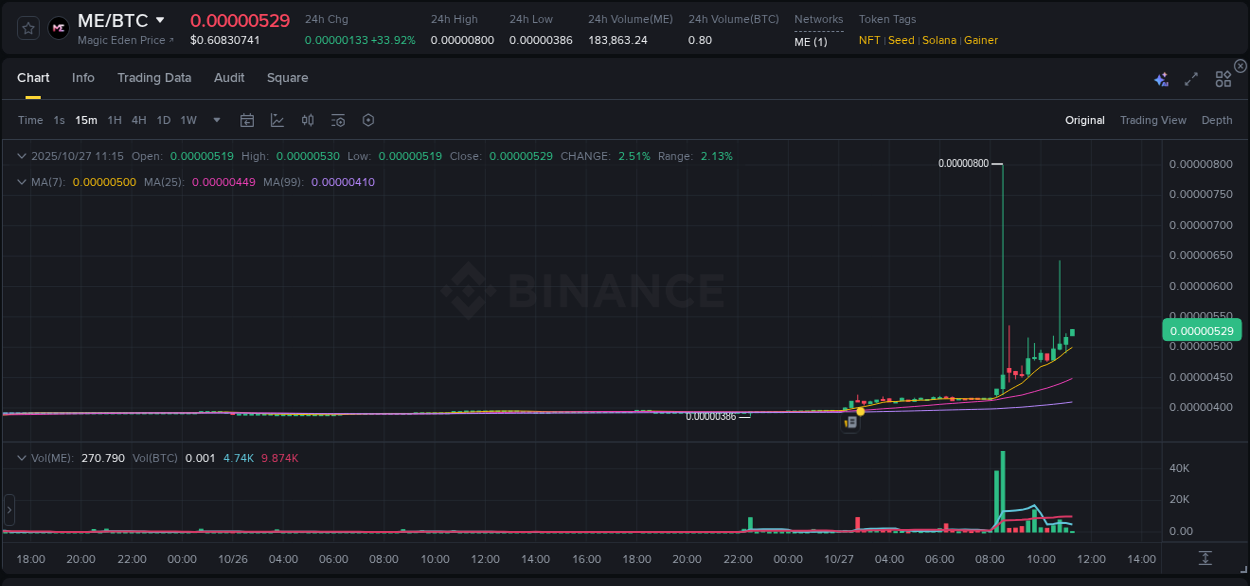
Task: Open the indicators list icon
Action: [337, 119]
